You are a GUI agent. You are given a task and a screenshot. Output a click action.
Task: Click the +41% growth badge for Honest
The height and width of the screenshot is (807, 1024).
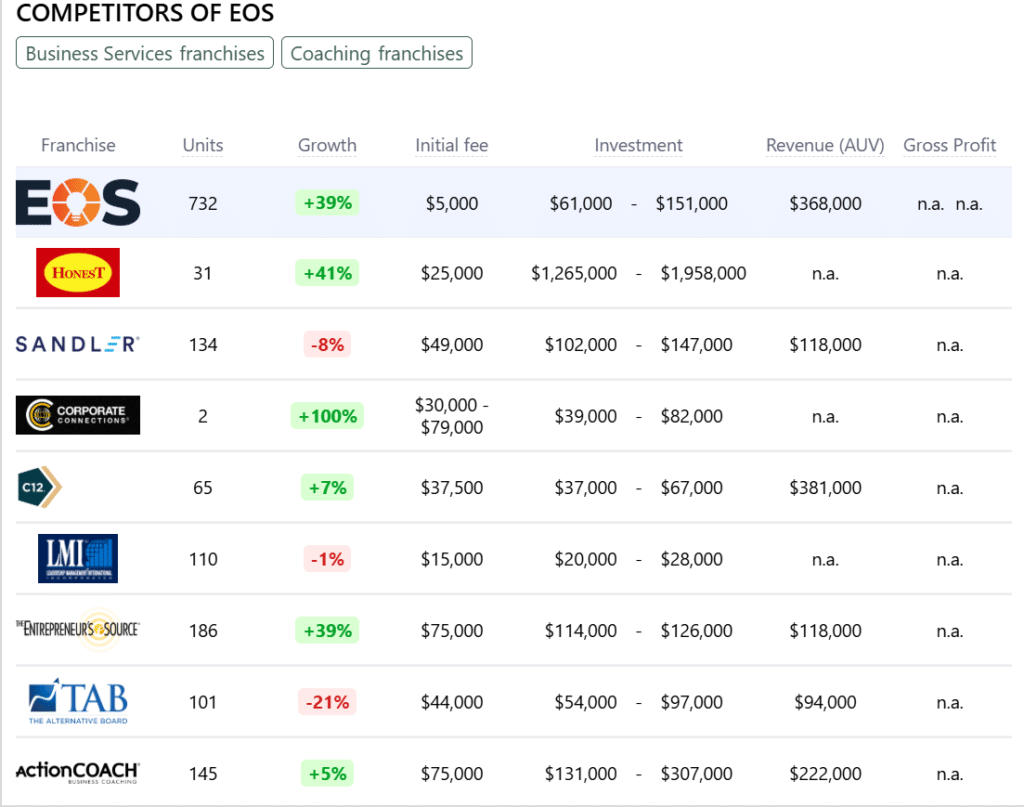(x=327, y=273)
